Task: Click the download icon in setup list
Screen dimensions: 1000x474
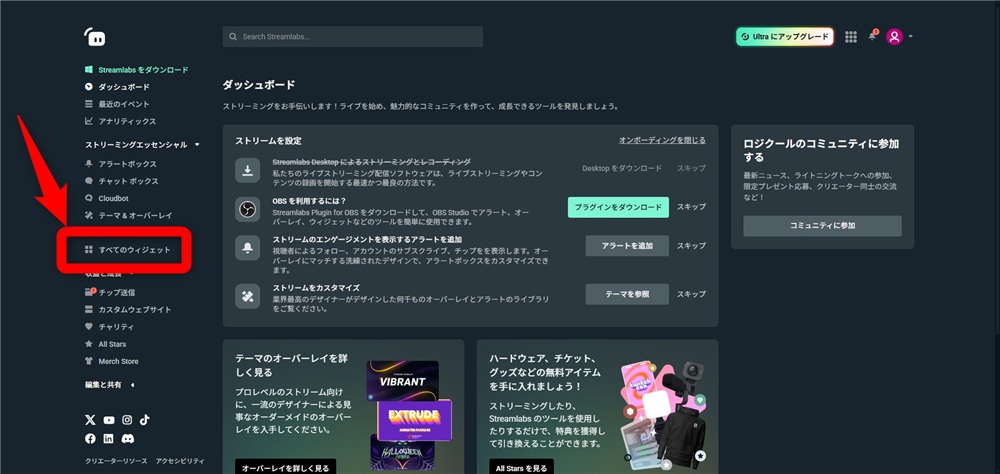Action: pos(247,170)
